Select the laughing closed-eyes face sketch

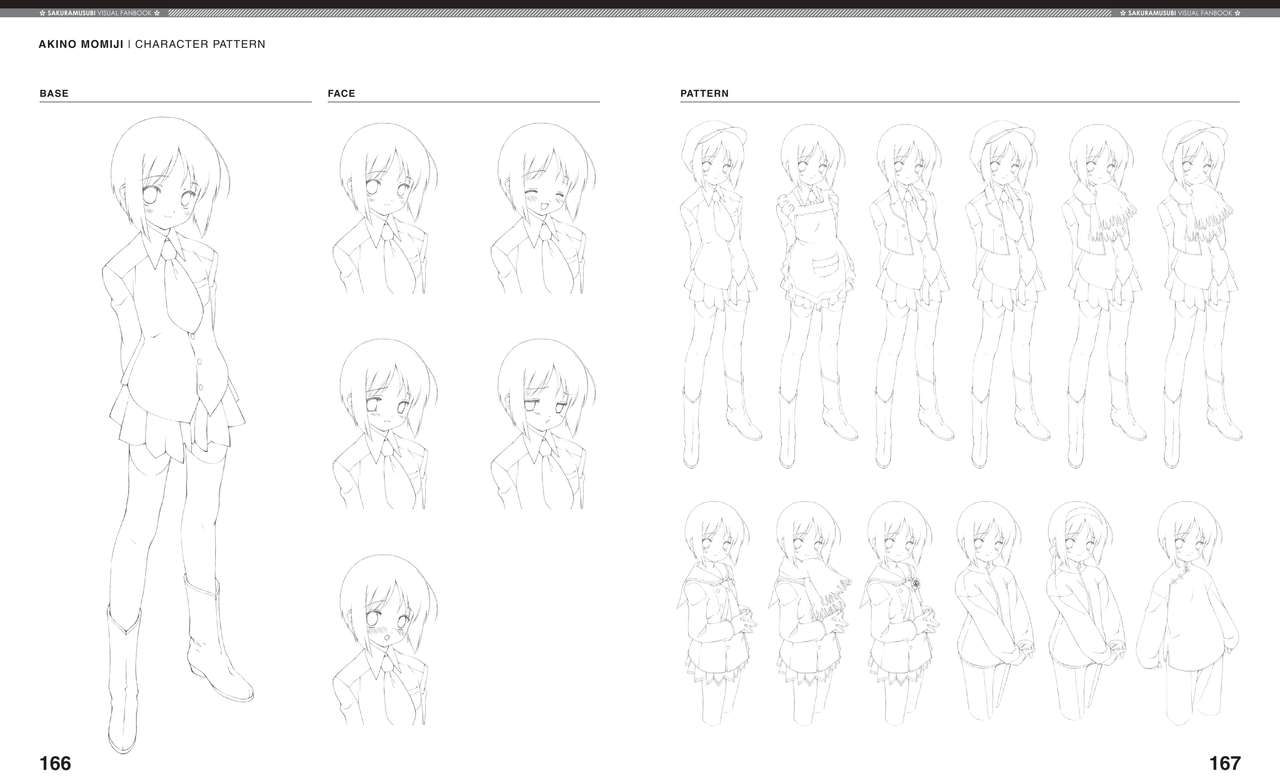pyautogui.click(x=540, y=208)
